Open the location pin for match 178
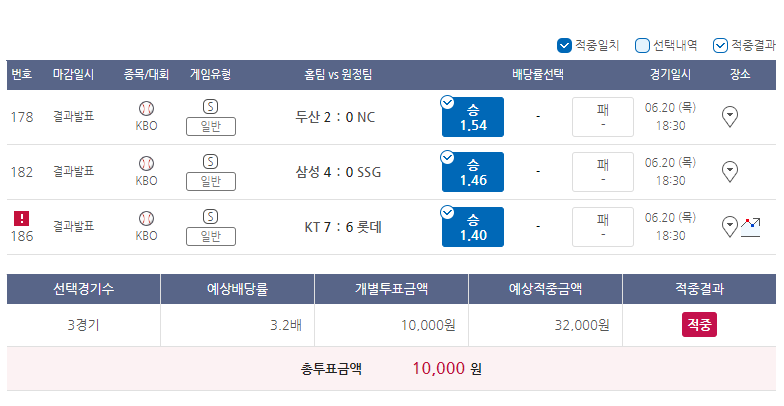Viewport: 784px width, 406px height. click(730, 117)
